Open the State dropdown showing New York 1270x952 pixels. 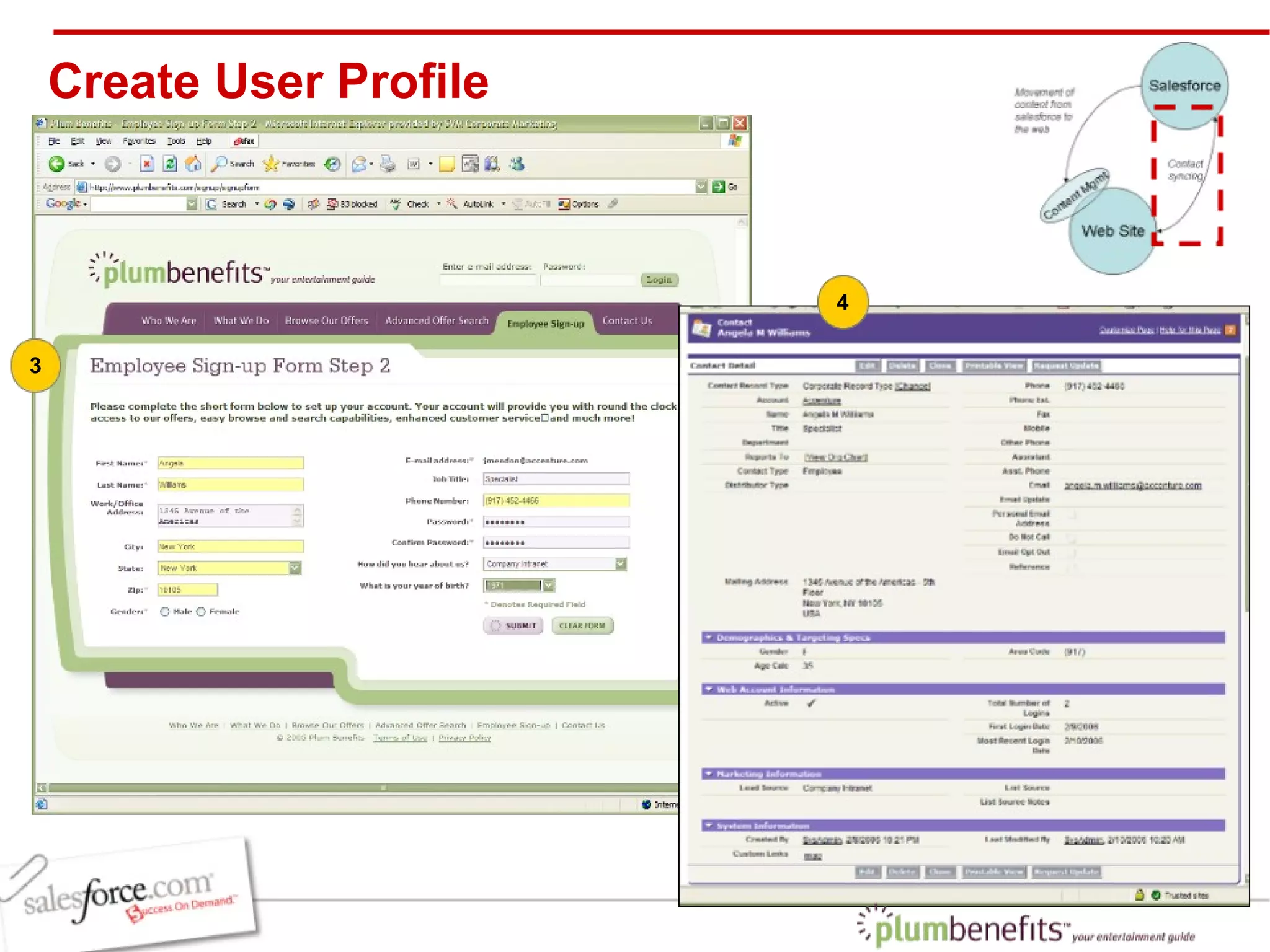[x=295, y=568]
